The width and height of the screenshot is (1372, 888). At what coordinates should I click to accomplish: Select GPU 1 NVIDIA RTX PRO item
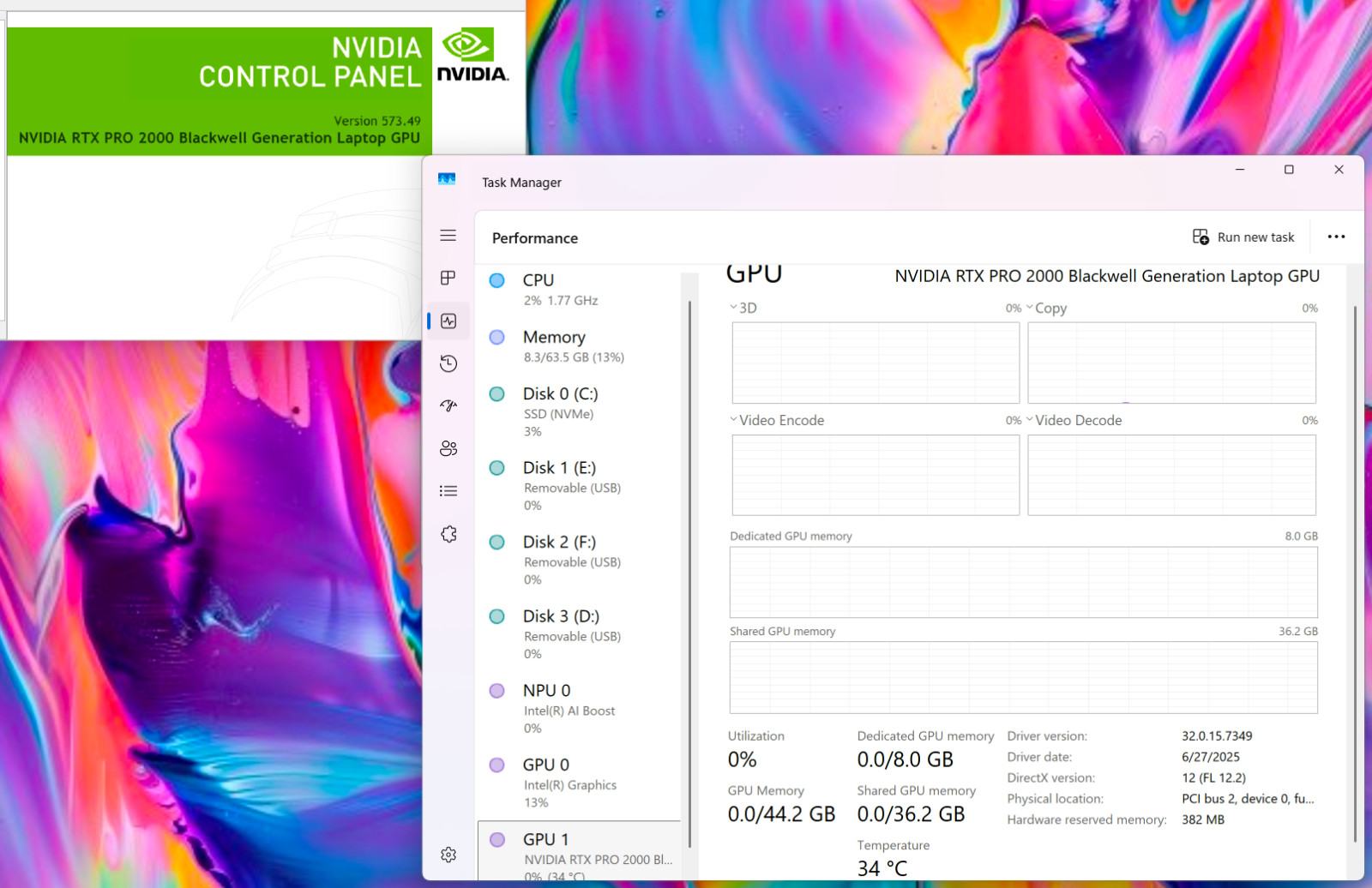click(x=579, y=852)
